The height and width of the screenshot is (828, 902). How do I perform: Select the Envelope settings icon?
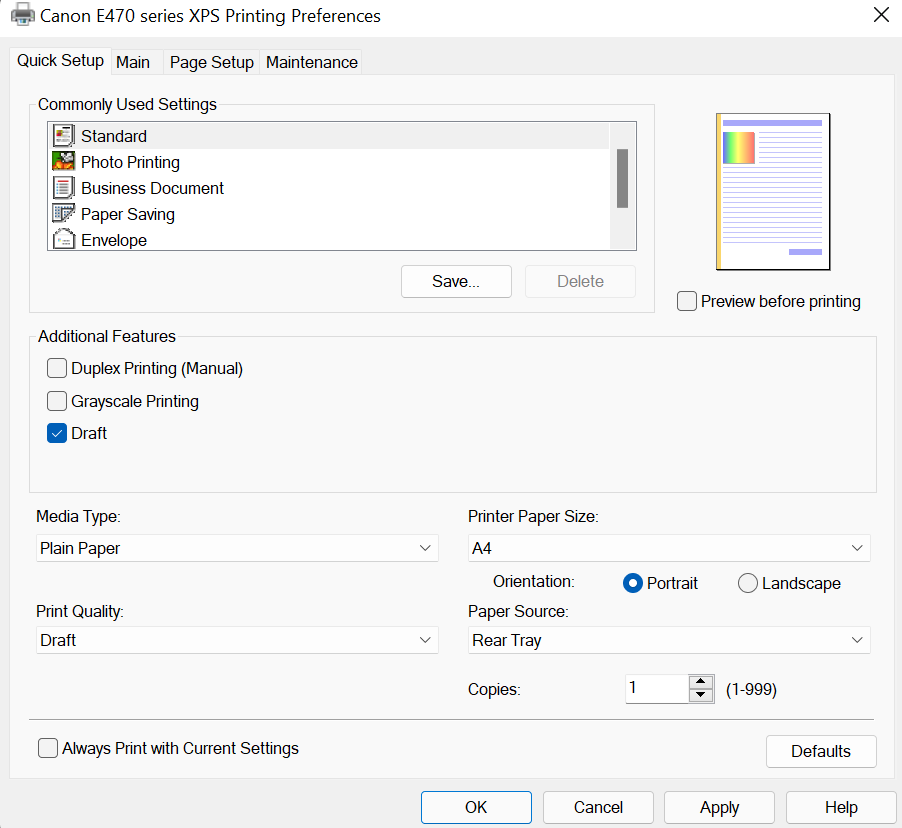(62, 239)
